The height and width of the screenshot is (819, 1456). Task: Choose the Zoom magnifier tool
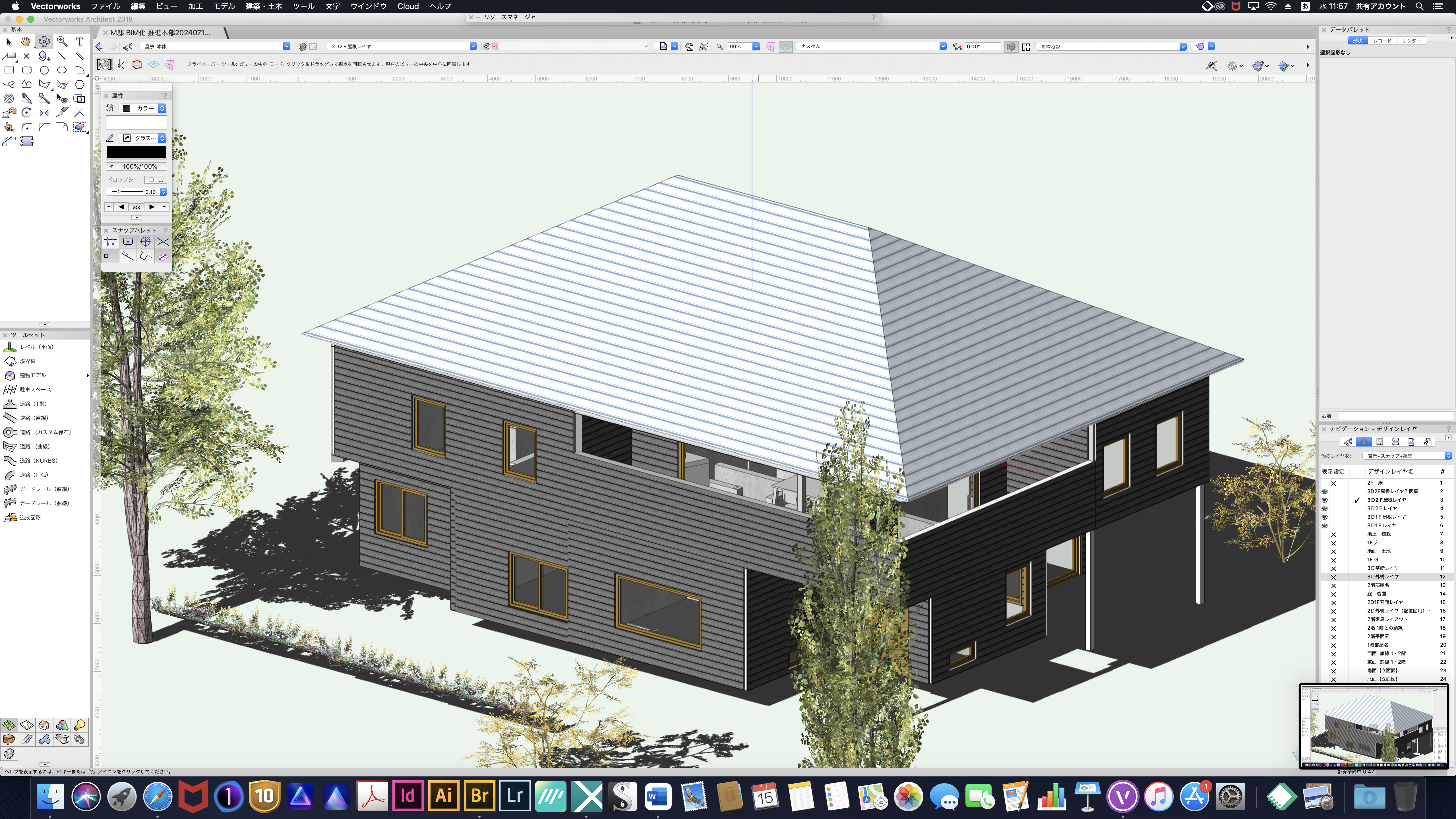(x=62, y=42)
